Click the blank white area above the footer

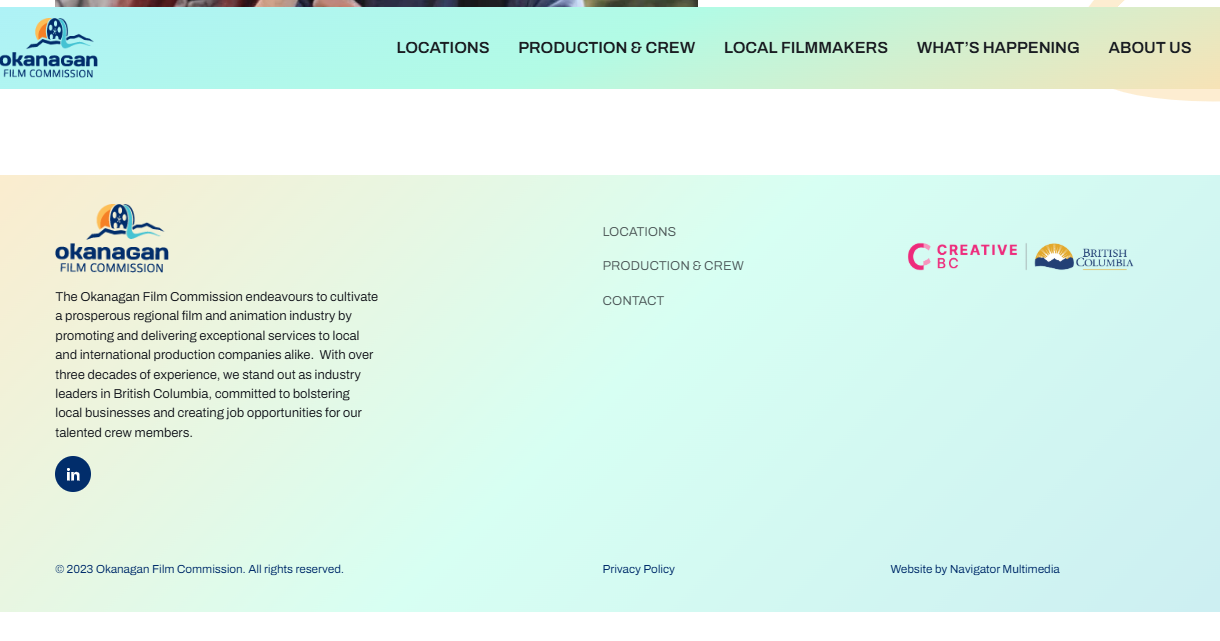(x=600, y=132)
